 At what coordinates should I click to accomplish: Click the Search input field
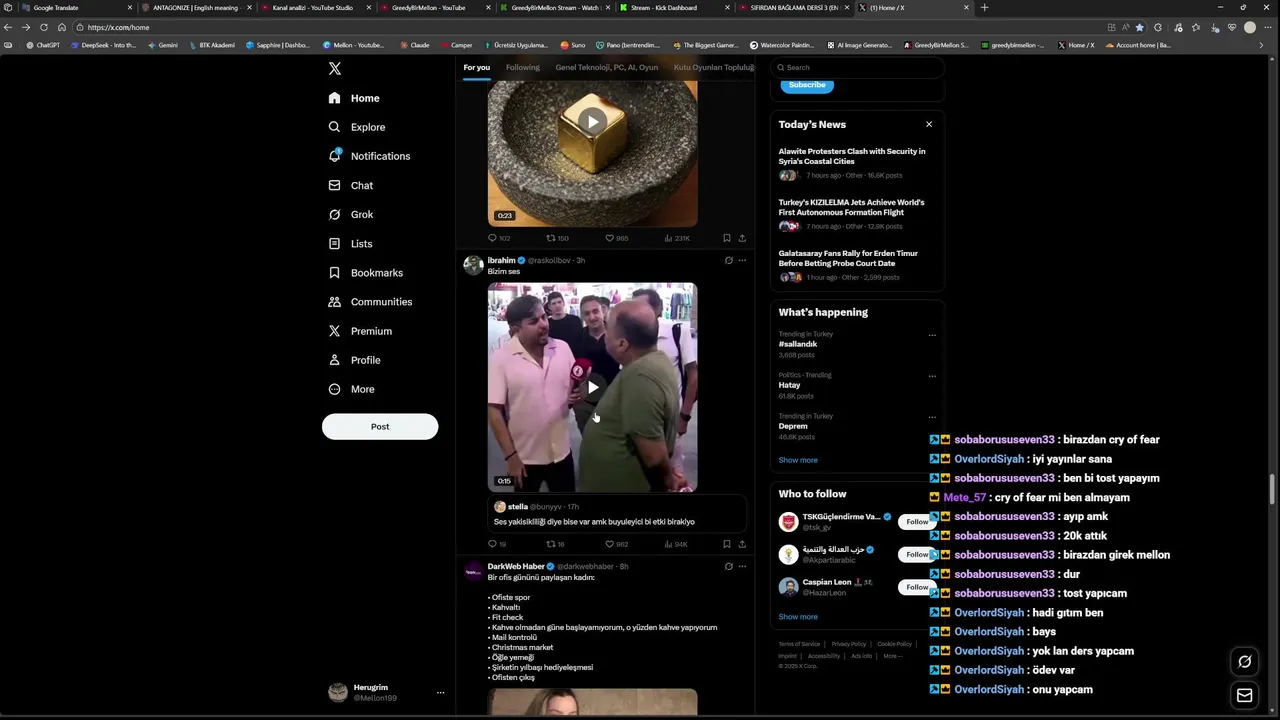(x=857, y=67)
